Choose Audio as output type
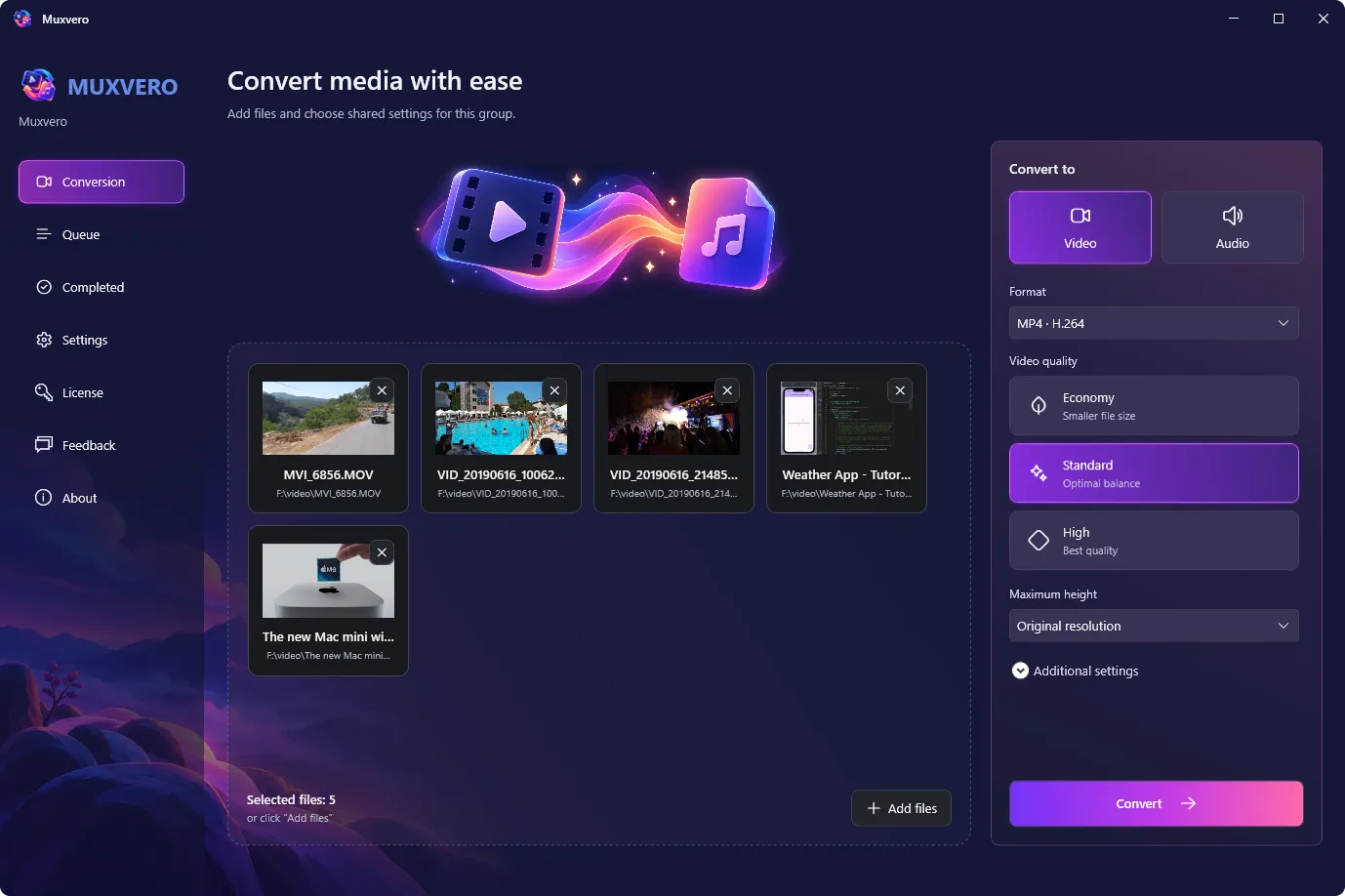Screen dimensions: 1345x896 coord(1233,227)
